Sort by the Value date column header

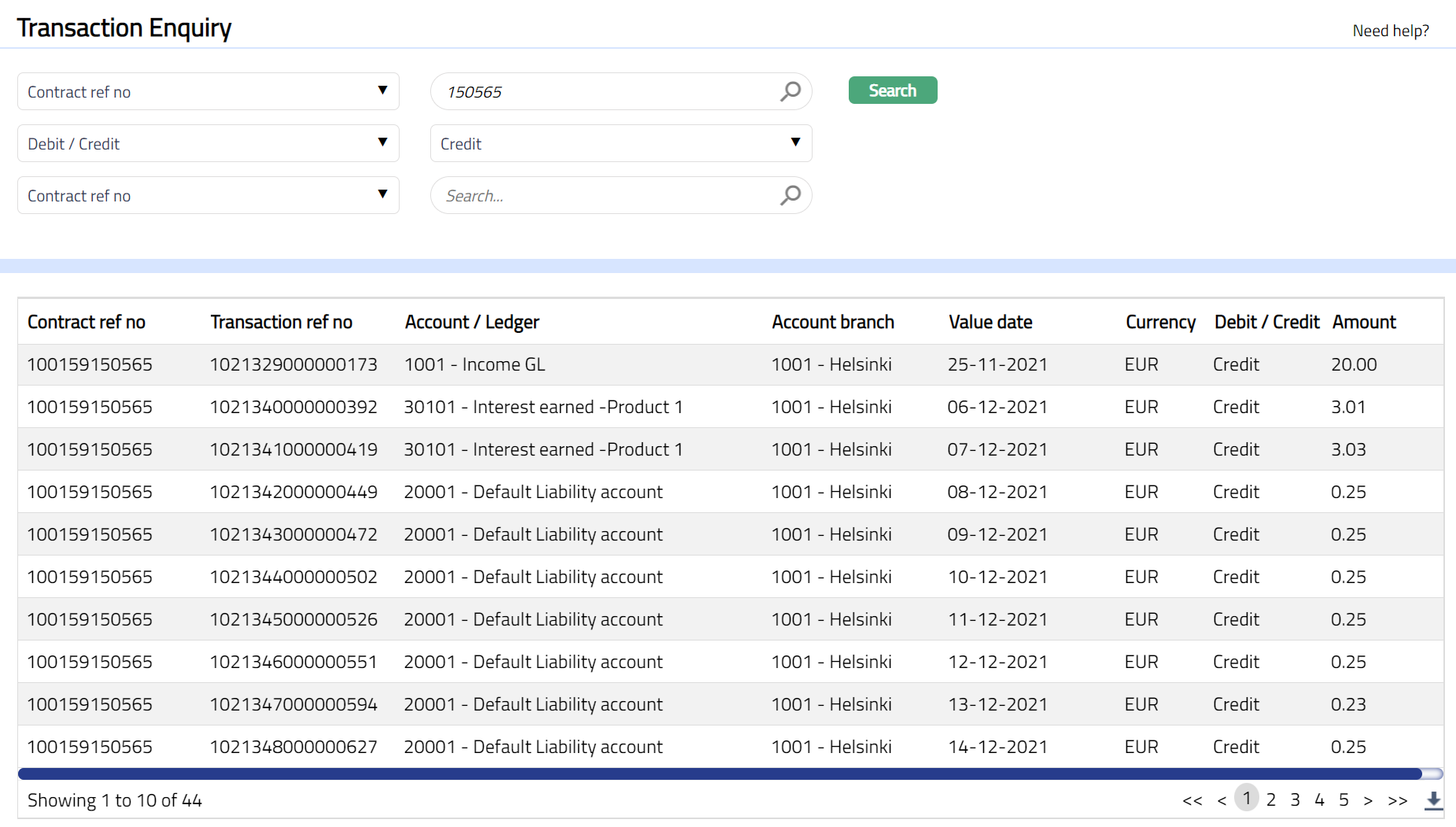tap(990, 322)
